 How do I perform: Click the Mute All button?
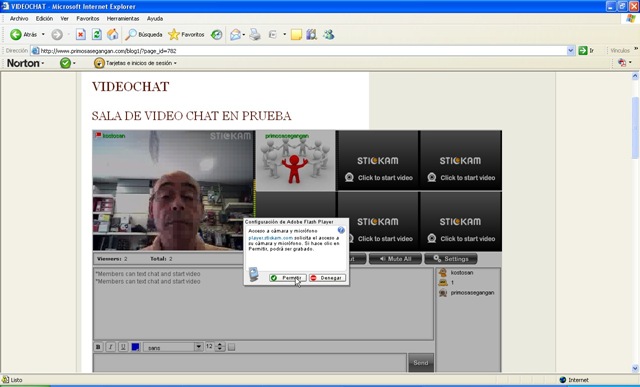point(395,259)
